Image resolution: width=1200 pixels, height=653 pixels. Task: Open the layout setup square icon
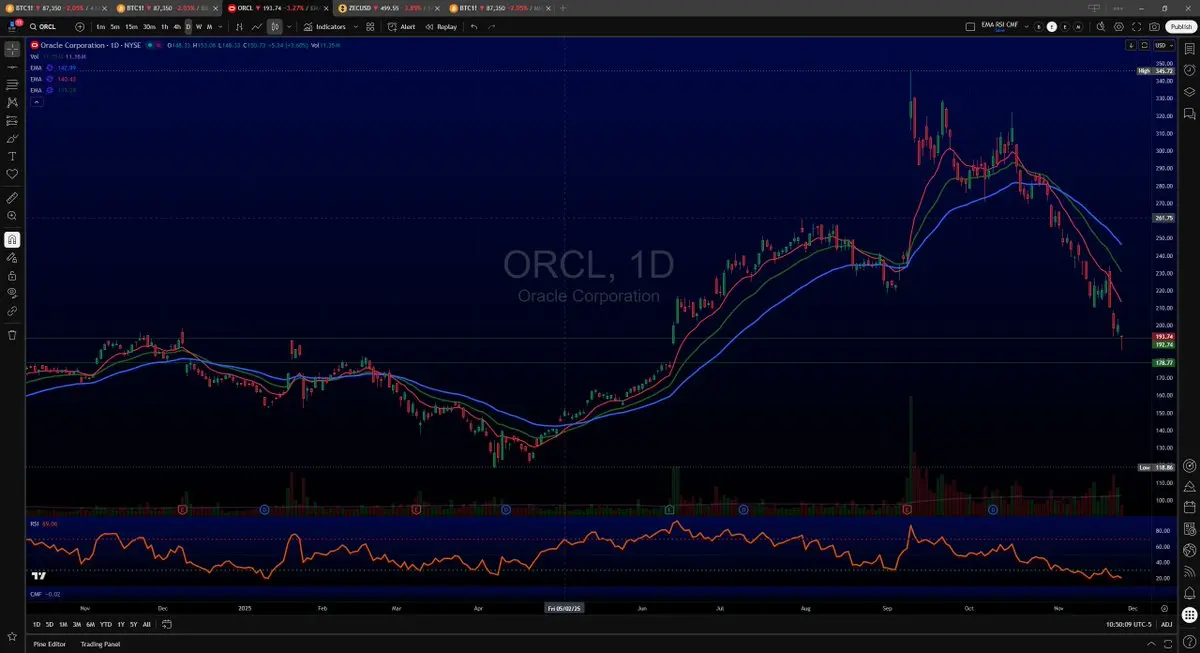(970, 27)
